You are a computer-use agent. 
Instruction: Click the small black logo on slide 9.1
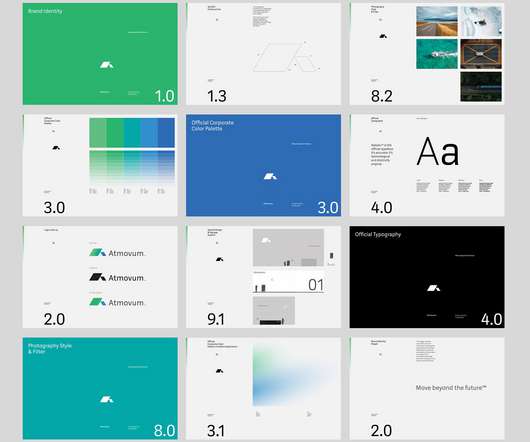(219, 259)
